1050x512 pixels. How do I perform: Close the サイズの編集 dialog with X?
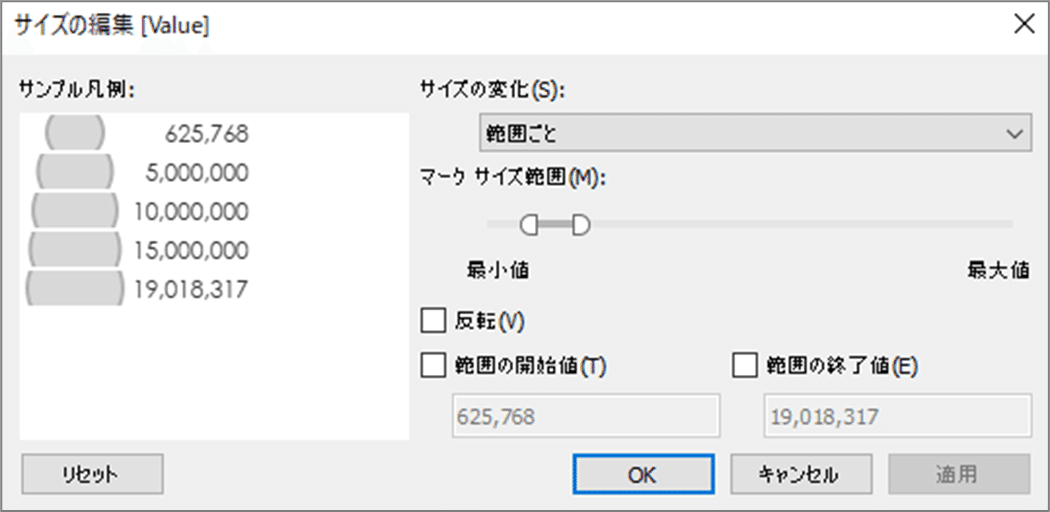pyautogui.click(x=1025, y=25)
